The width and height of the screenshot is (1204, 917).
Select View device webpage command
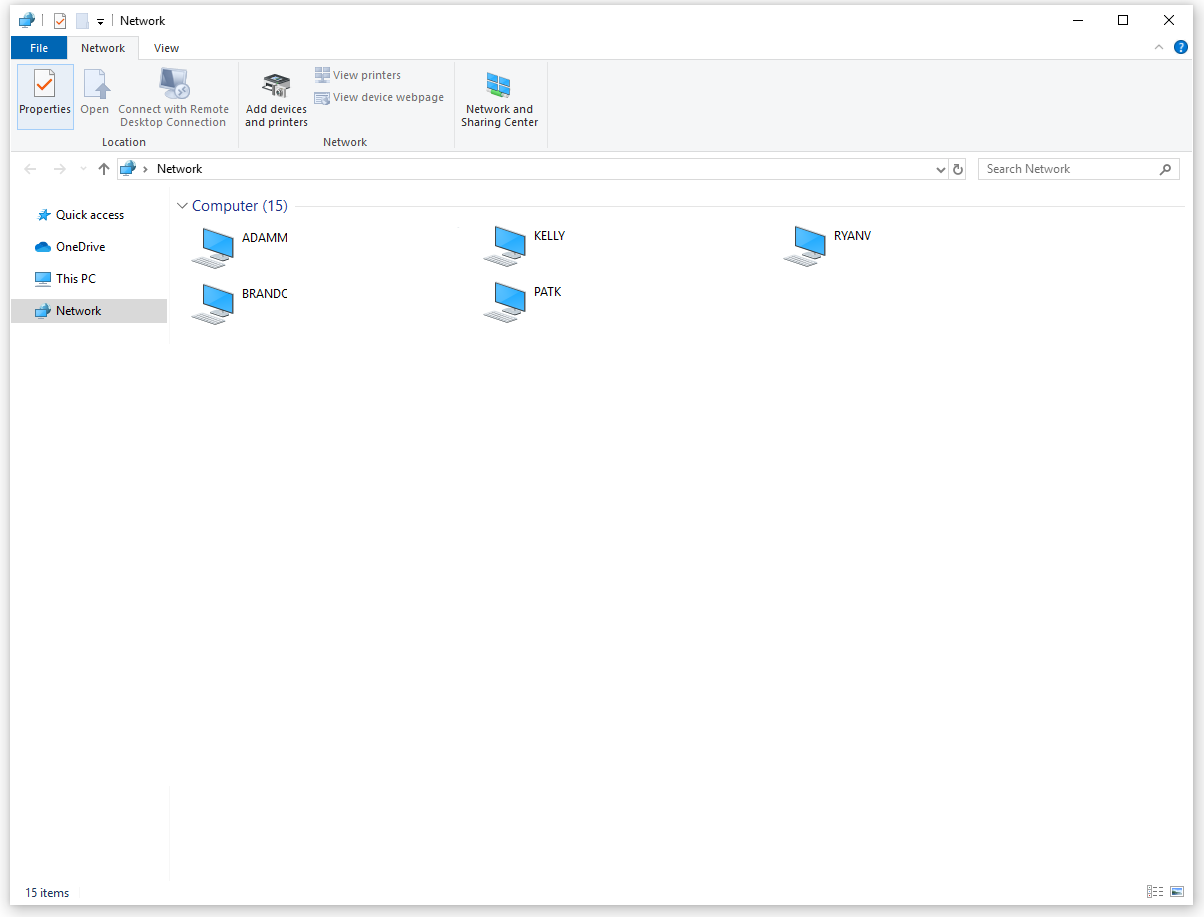coord(379,97)
